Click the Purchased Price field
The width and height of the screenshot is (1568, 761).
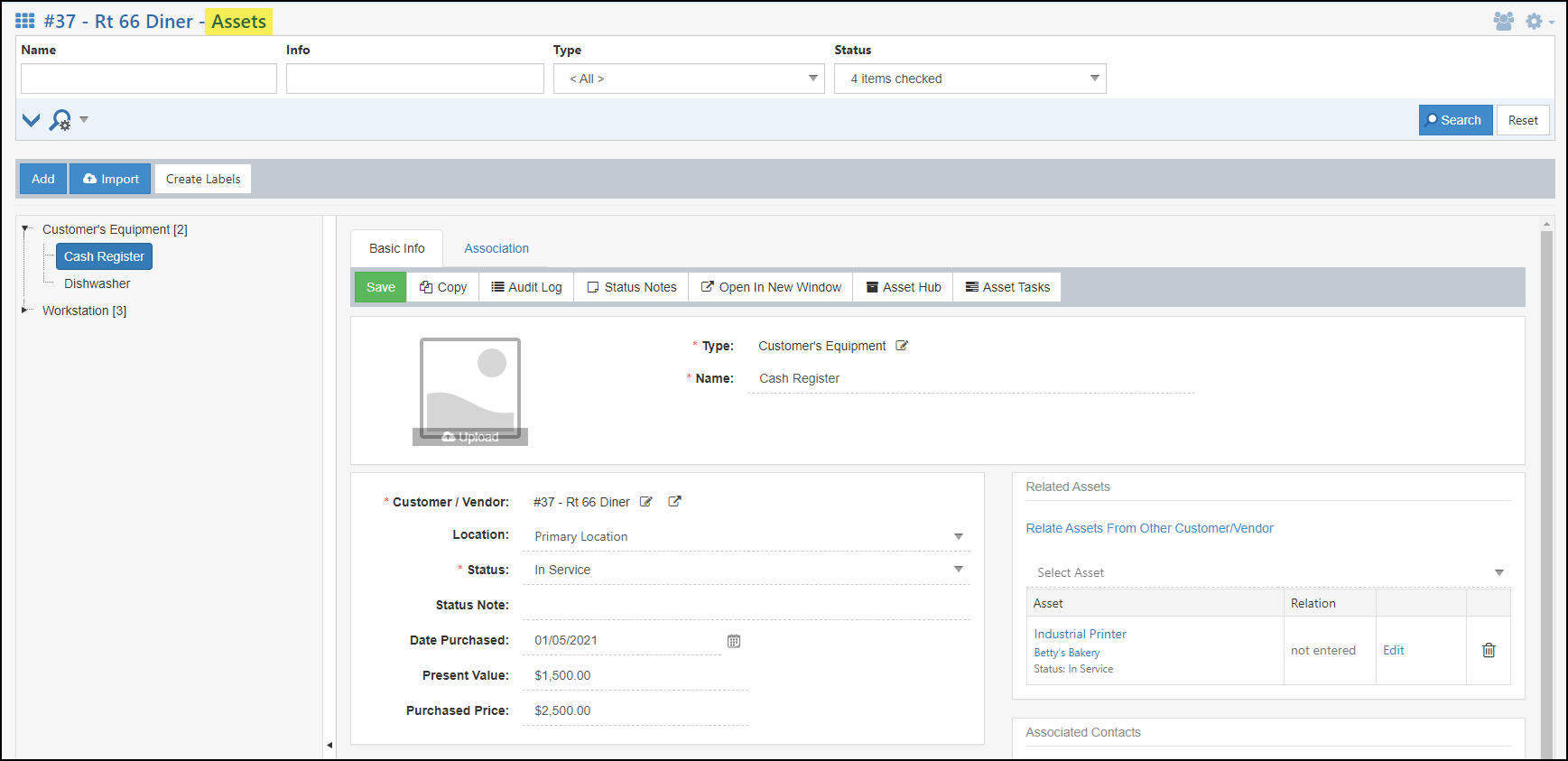click(x=636, y=710)
